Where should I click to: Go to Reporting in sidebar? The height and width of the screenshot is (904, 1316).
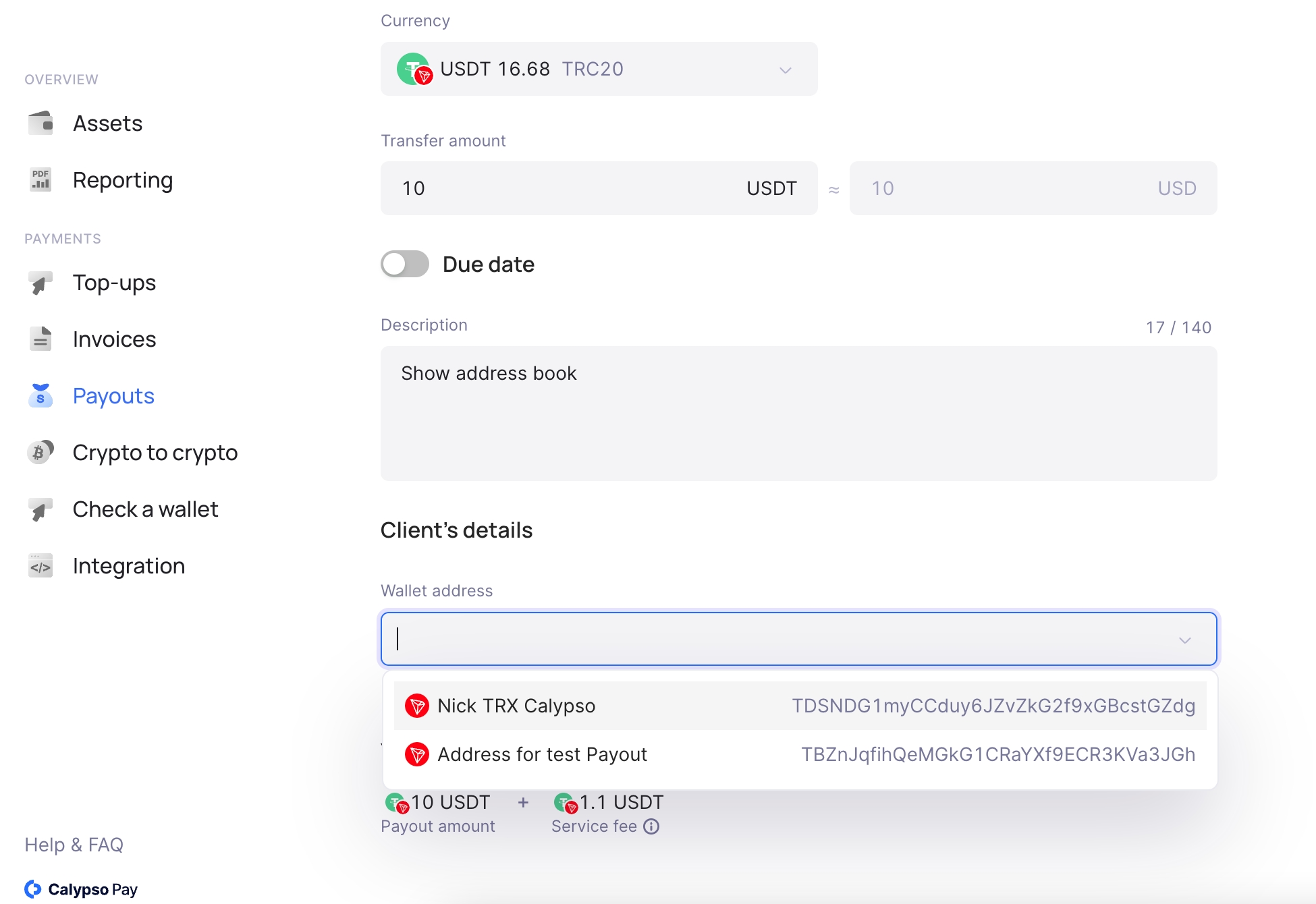pos(123,180)
